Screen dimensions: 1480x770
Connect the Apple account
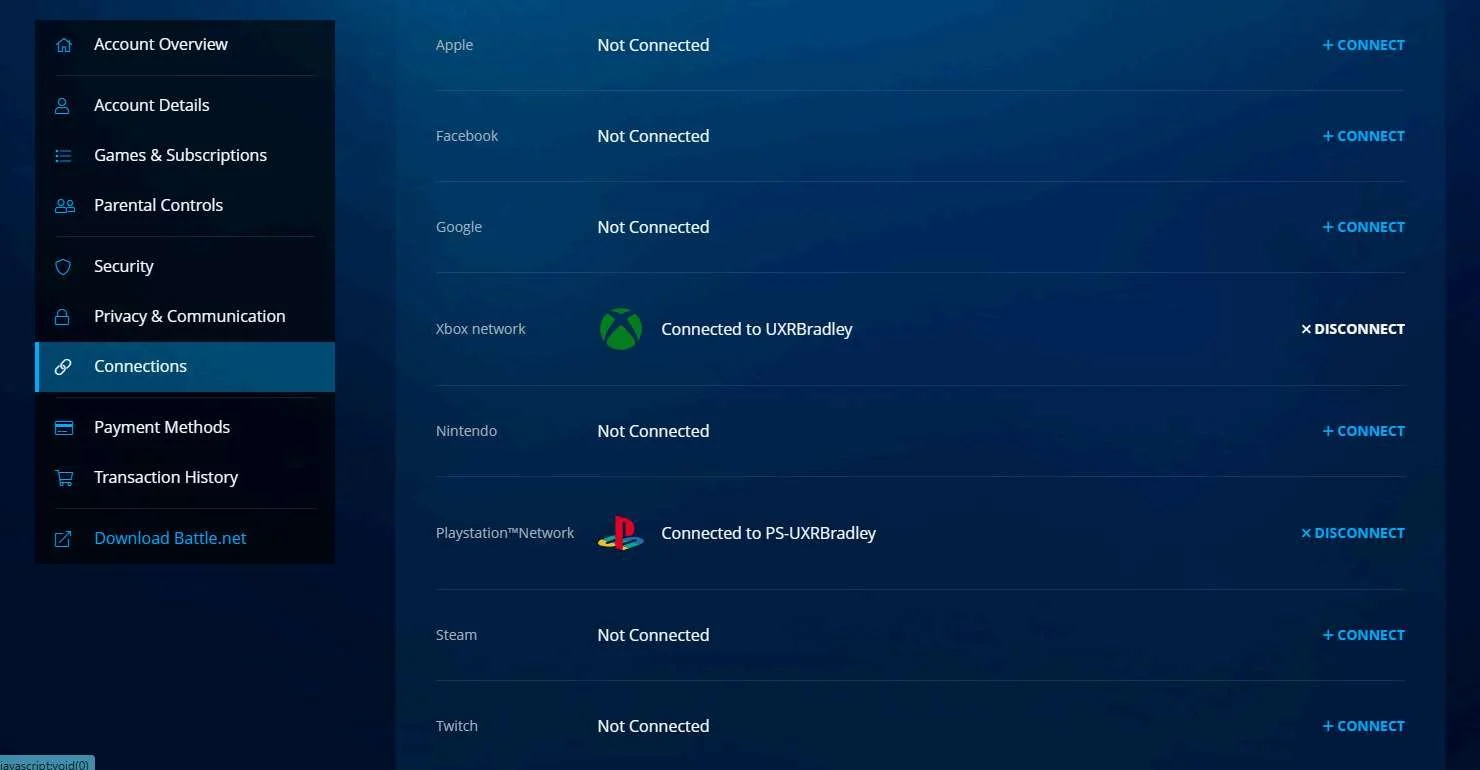click(x=1364, y=45)
